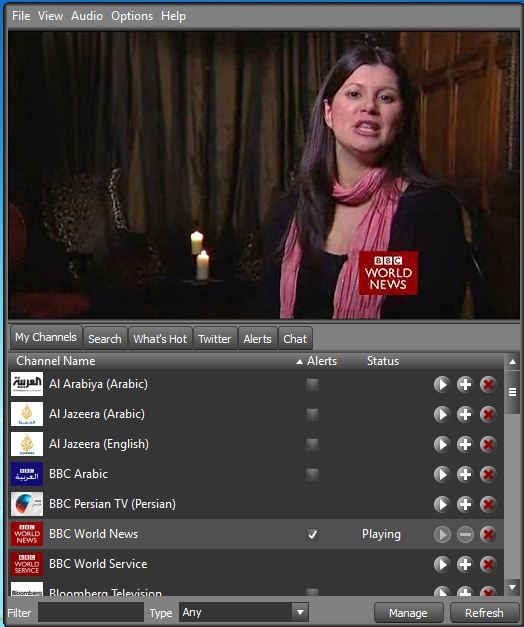Click the Alerts column header

point(322,361)
